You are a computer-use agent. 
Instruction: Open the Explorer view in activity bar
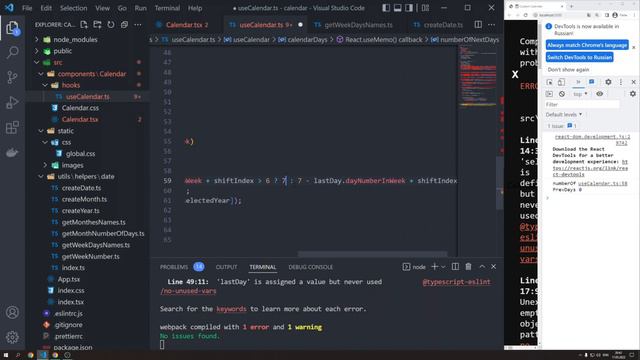(12, 28)
